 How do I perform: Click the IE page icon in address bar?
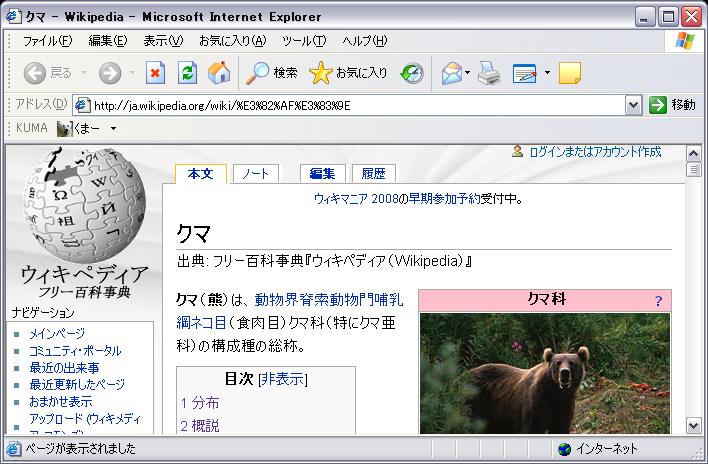(x=82, y=105)
